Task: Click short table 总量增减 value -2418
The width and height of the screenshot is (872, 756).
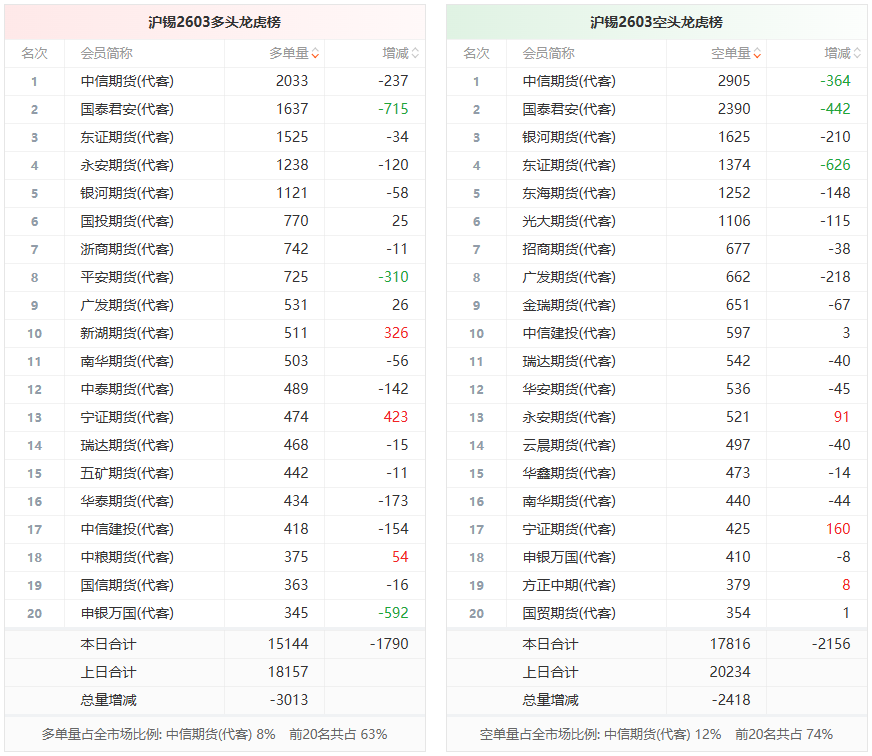Action: tap(731, 700)
